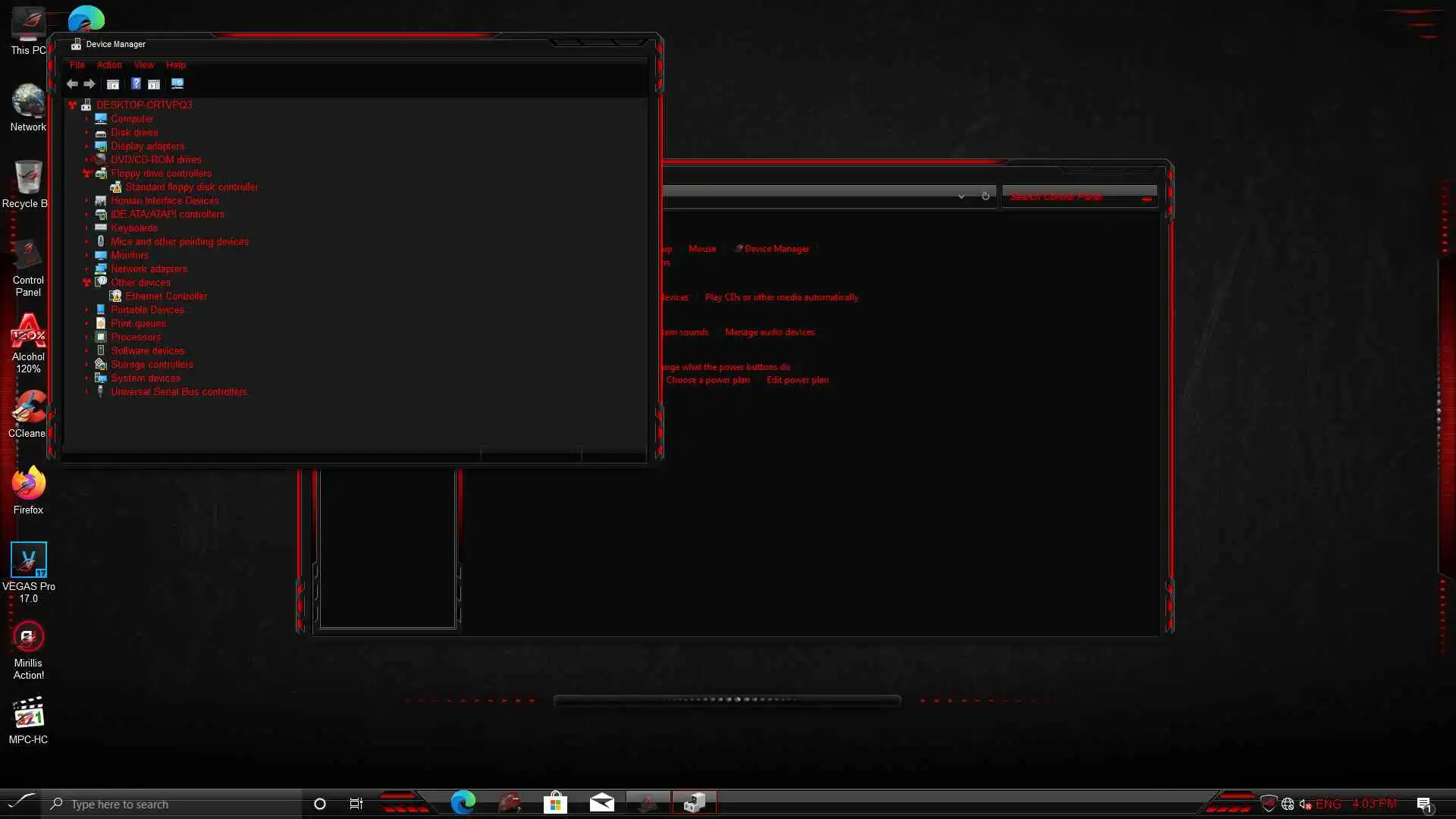Viewport: 1456px width, 819px height.
Task: Click the Task View taskbar icon
Action: click(356, 804)
